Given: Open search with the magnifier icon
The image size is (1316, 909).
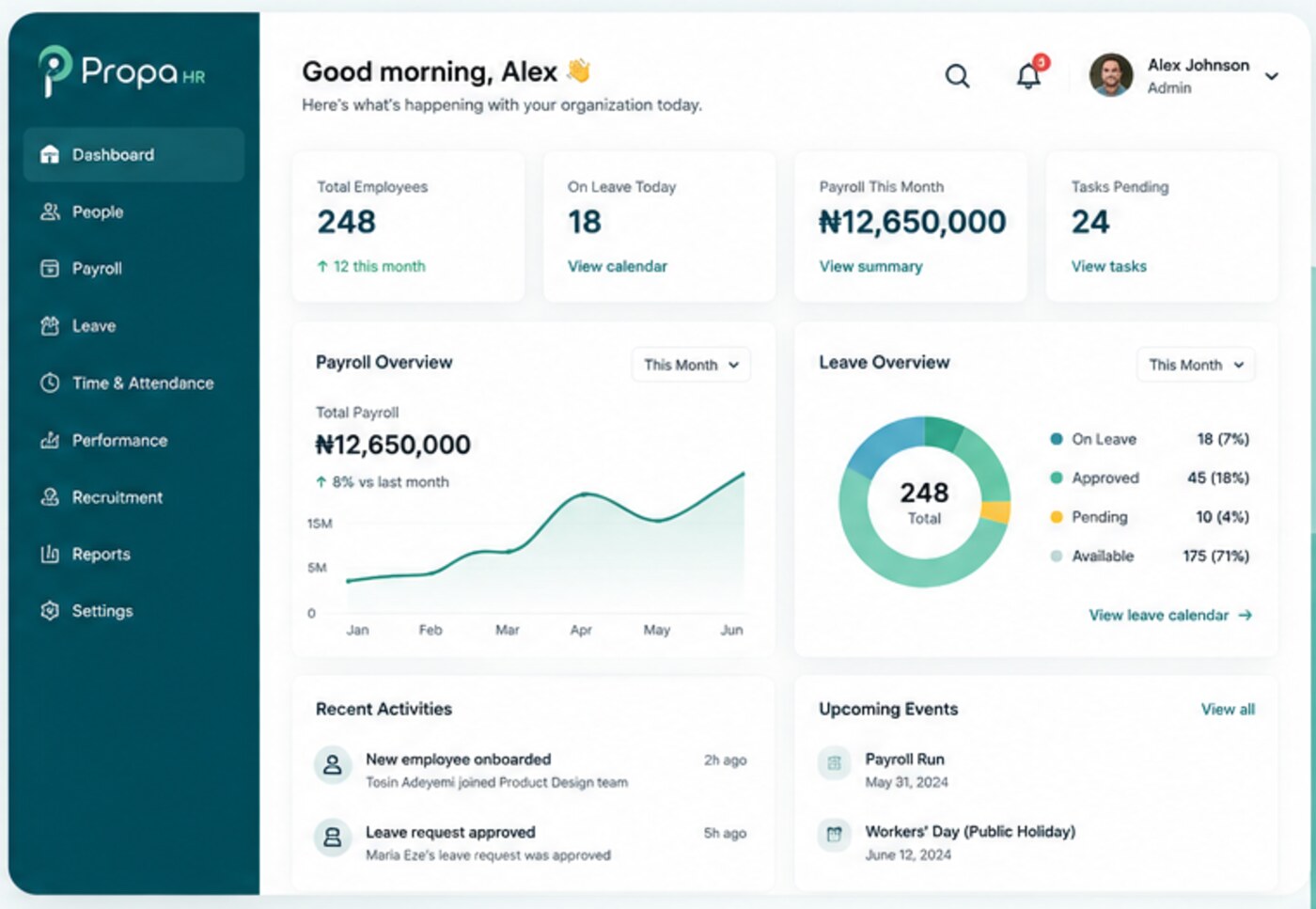Looking at the screenshot, I should [x=957, y=76].
